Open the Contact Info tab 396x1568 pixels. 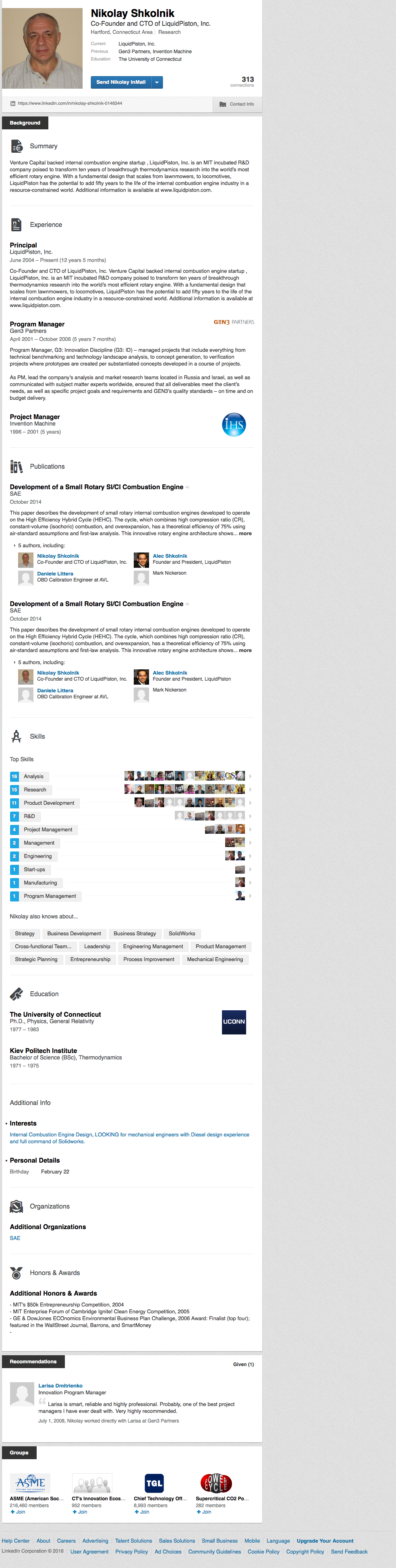point(236,104)
